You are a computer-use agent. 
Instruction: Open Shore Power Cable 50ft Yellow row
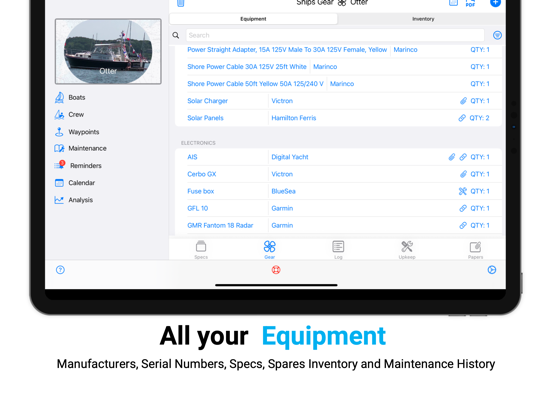pyautogui.click(x=338, y=84)
